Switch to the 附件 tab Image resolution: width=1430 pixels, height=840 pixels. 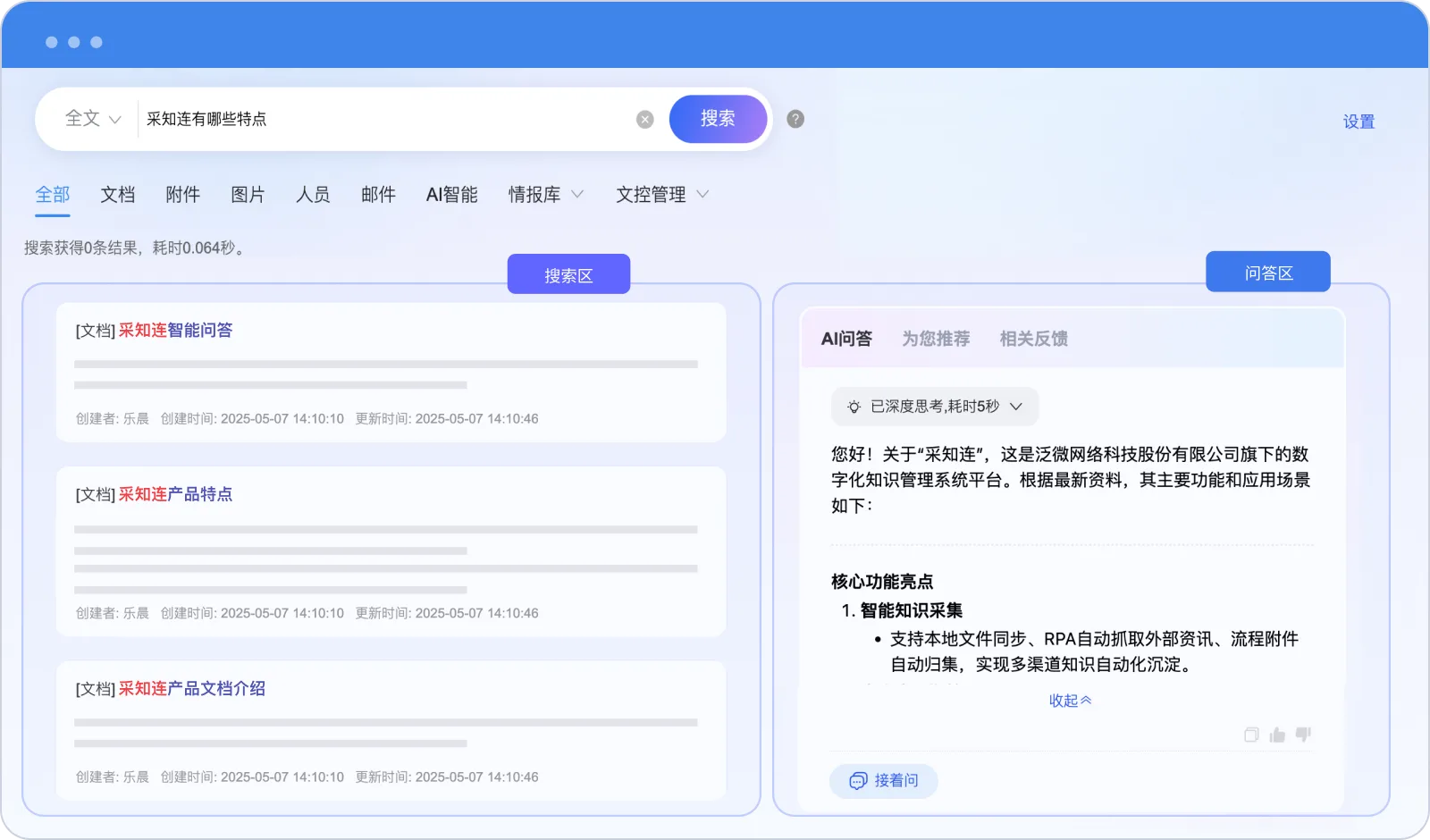click(182, 194)
